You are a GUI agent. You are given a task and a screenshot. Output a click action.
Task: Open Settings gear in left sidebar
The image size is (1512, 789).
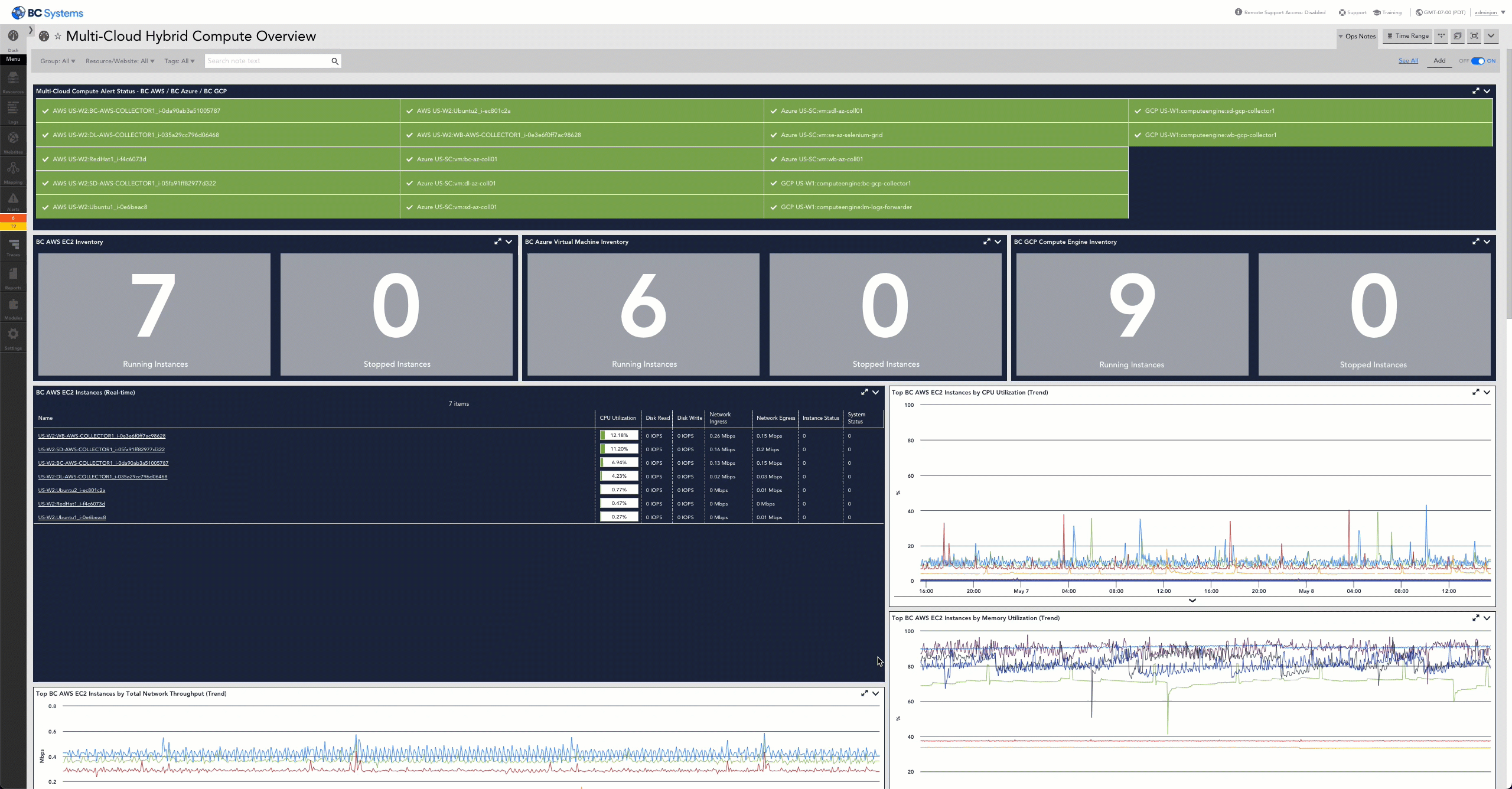pyautogui.click(x=13, y=334)
